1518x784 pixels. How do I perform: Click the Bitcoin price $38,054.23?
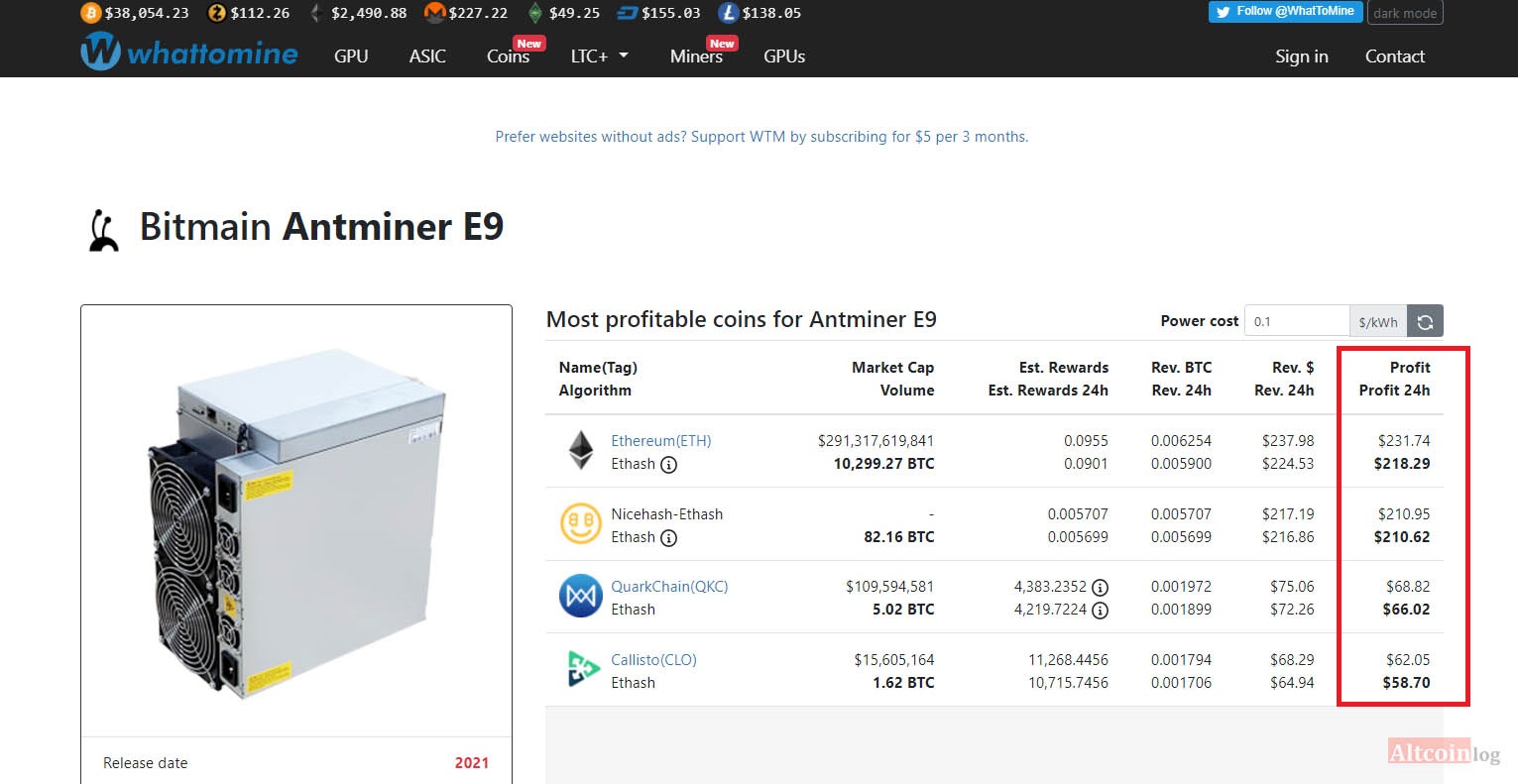147,13
